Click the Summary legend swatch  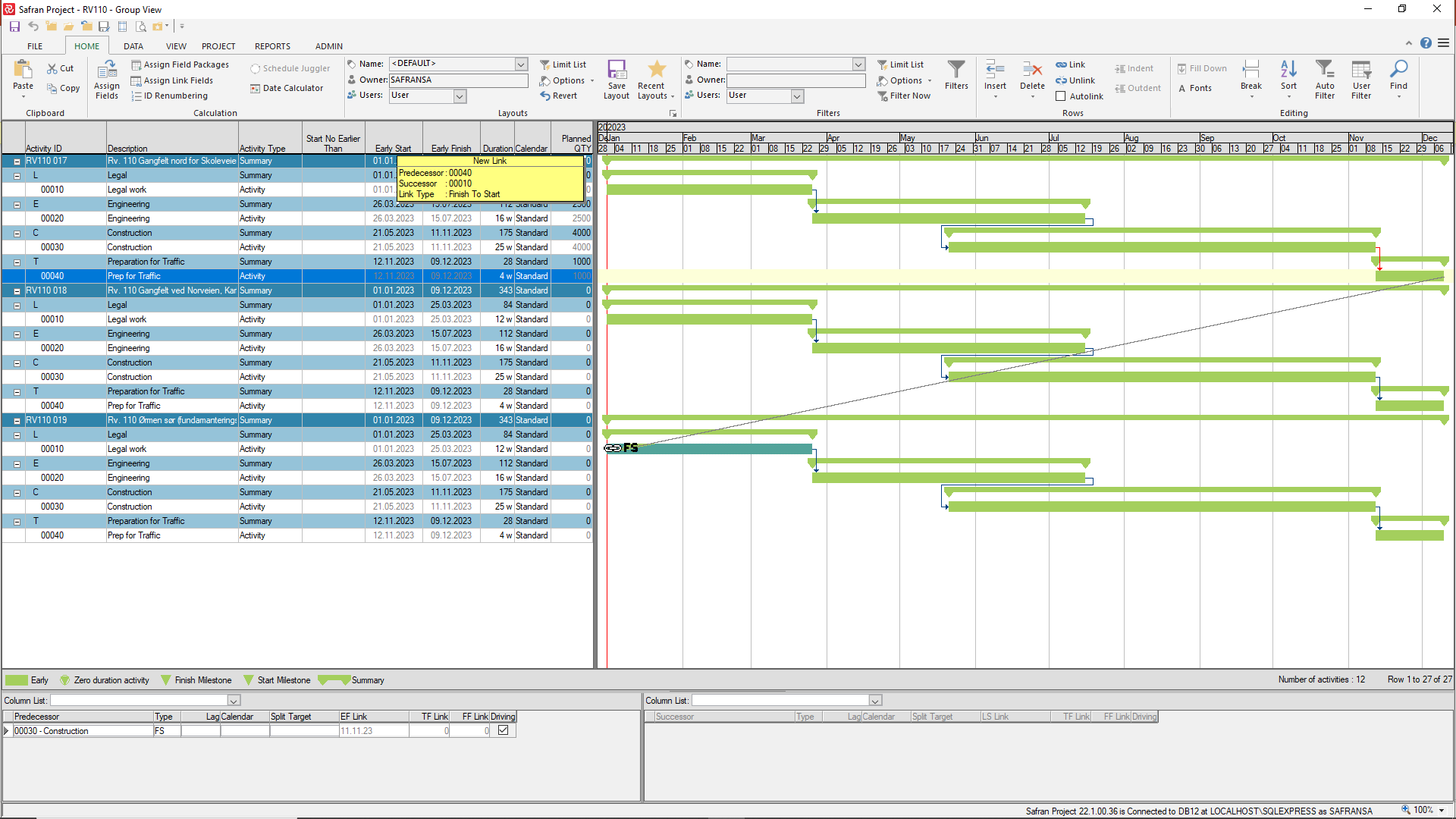[x=334, y=680]
